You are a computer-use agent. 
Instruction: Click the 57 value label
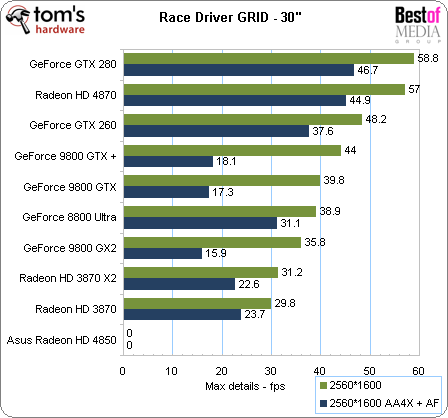414,89
